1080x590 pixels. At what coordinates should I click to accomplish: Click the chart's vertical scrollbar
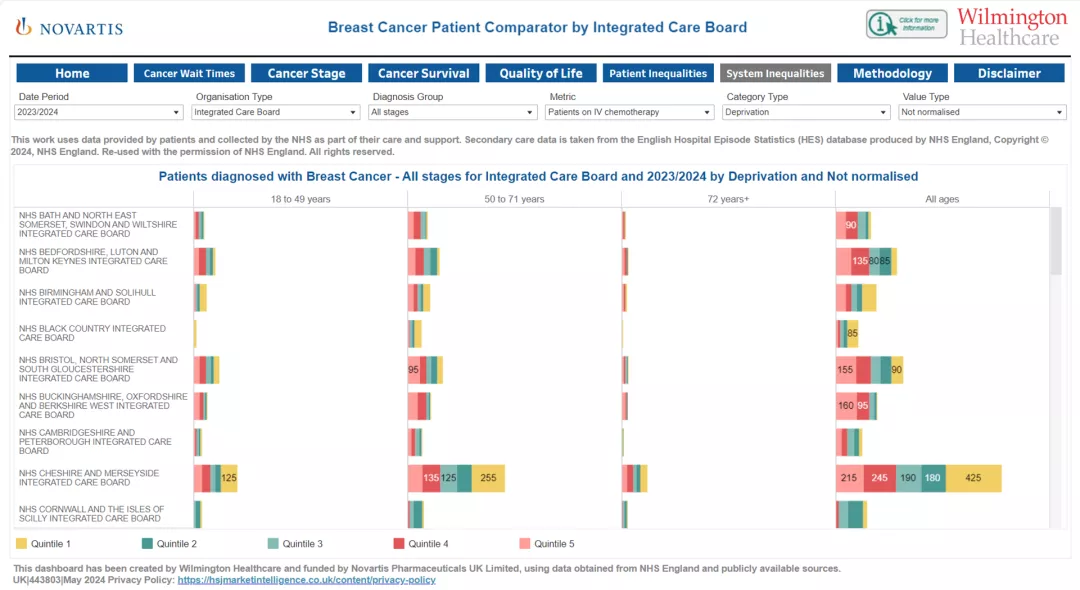(x=1056, y=240)
